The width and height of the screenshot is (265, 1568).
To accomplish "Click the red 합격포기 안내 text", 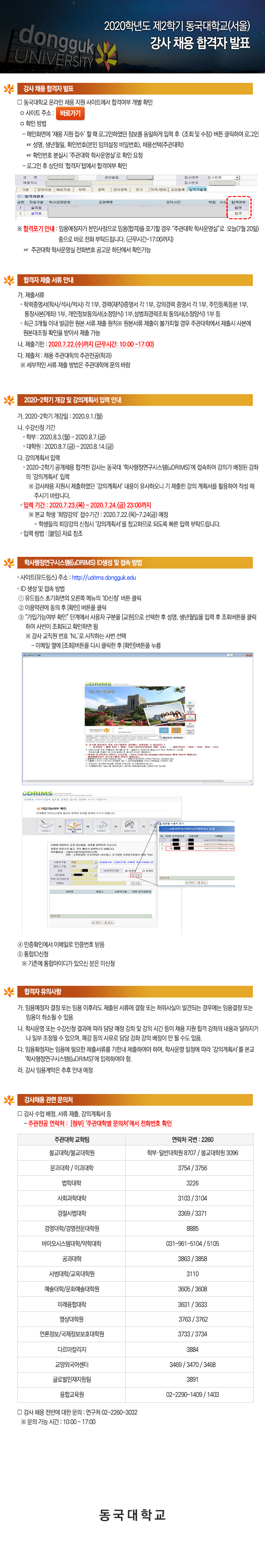I will [38, 229].
